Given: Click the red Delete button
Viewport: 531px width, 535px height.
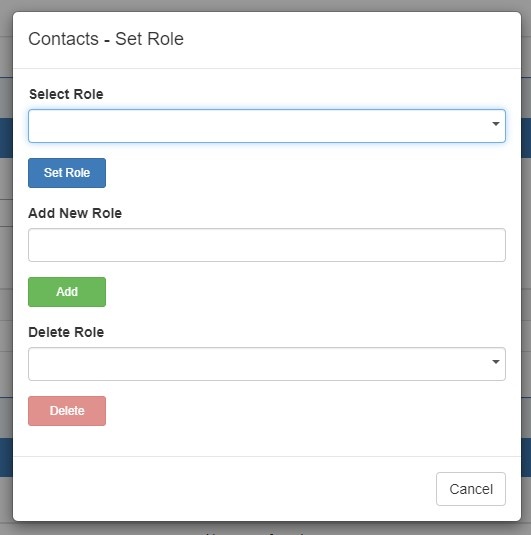Looking at the screenshot, I should click(67, 411).
